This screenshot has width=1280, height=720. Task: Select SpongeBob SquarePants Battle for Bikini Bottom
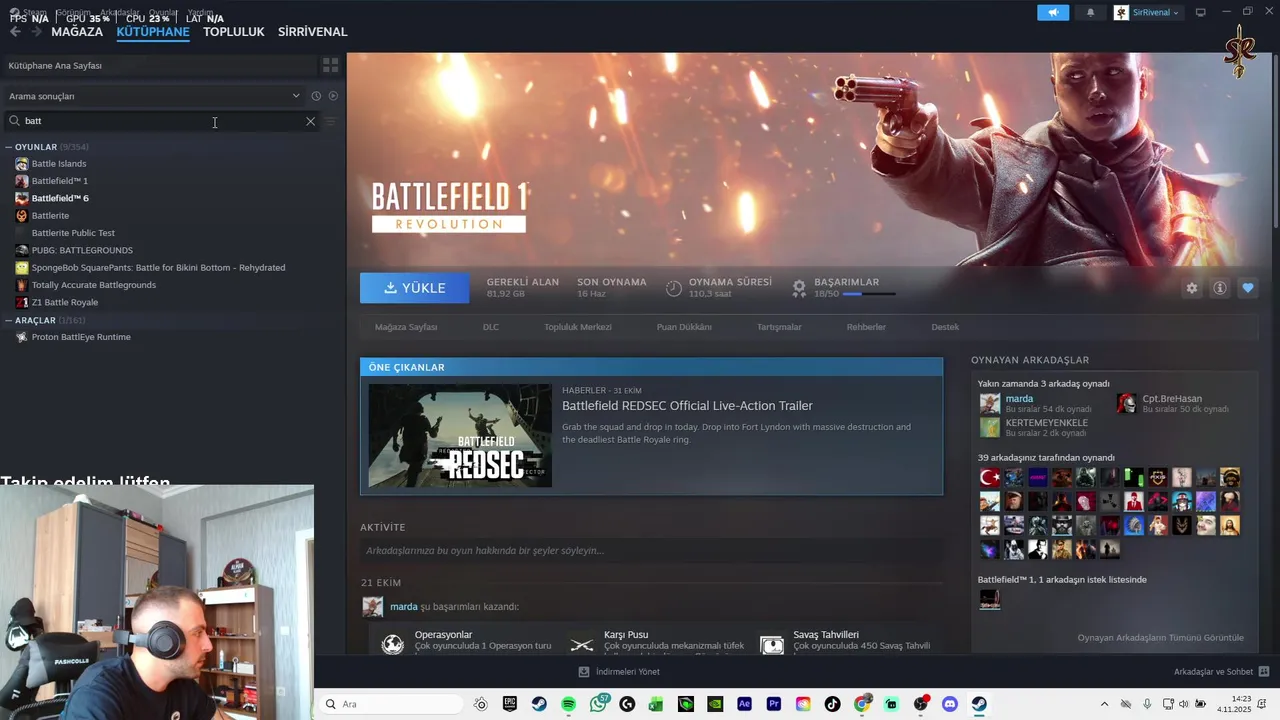click(x=158, y=268)
